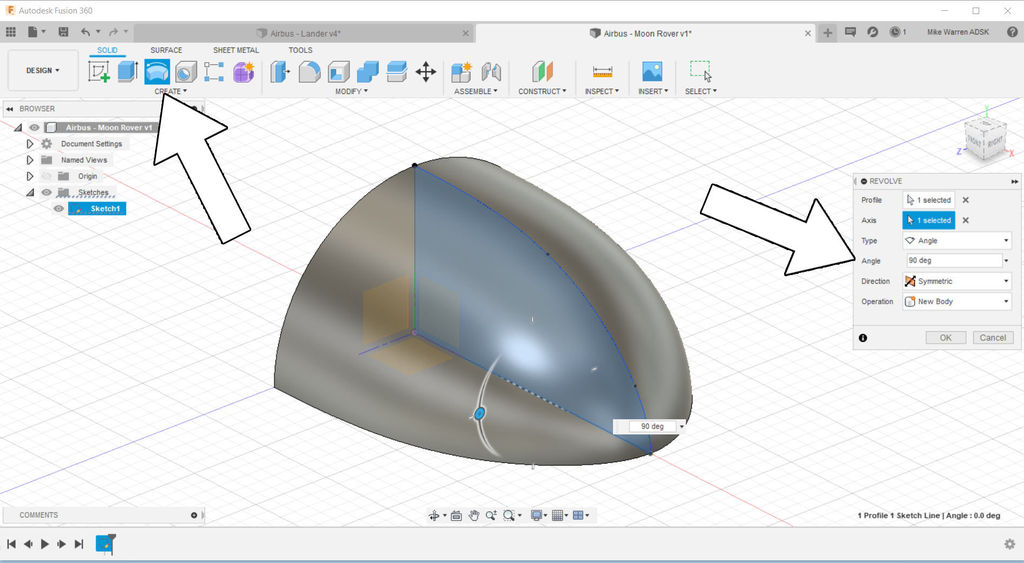Select the Pan hand tool
The width and height of the screenshot is (1024, 563).
pyautogui.click(x=474, y=515)
